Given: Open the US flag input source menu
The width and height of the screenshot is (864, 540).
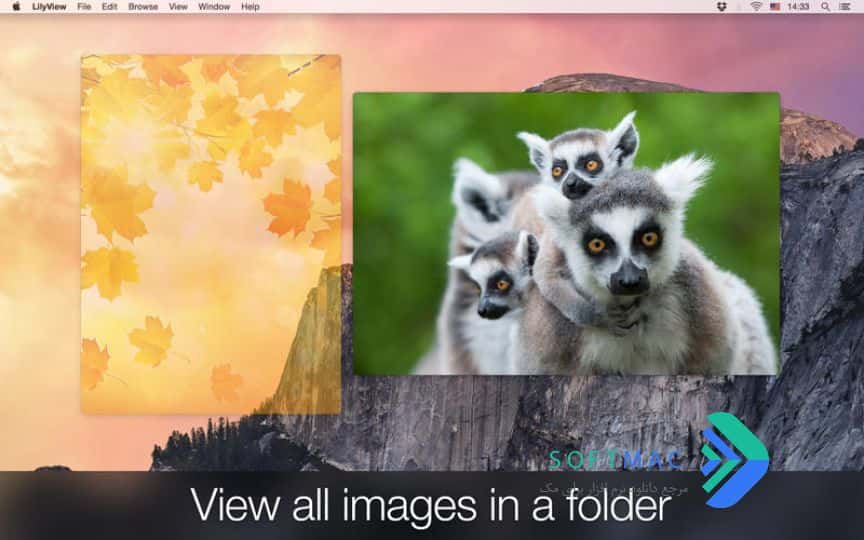Looking at the screenshot, I should pos(775,7).
